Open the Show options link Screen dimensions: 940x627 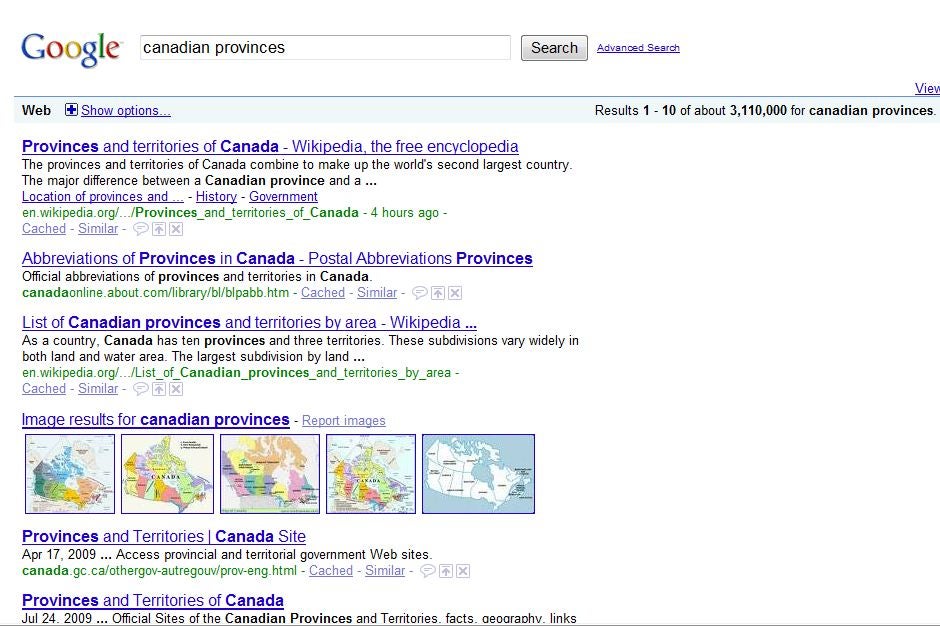[x=126, y=110]
